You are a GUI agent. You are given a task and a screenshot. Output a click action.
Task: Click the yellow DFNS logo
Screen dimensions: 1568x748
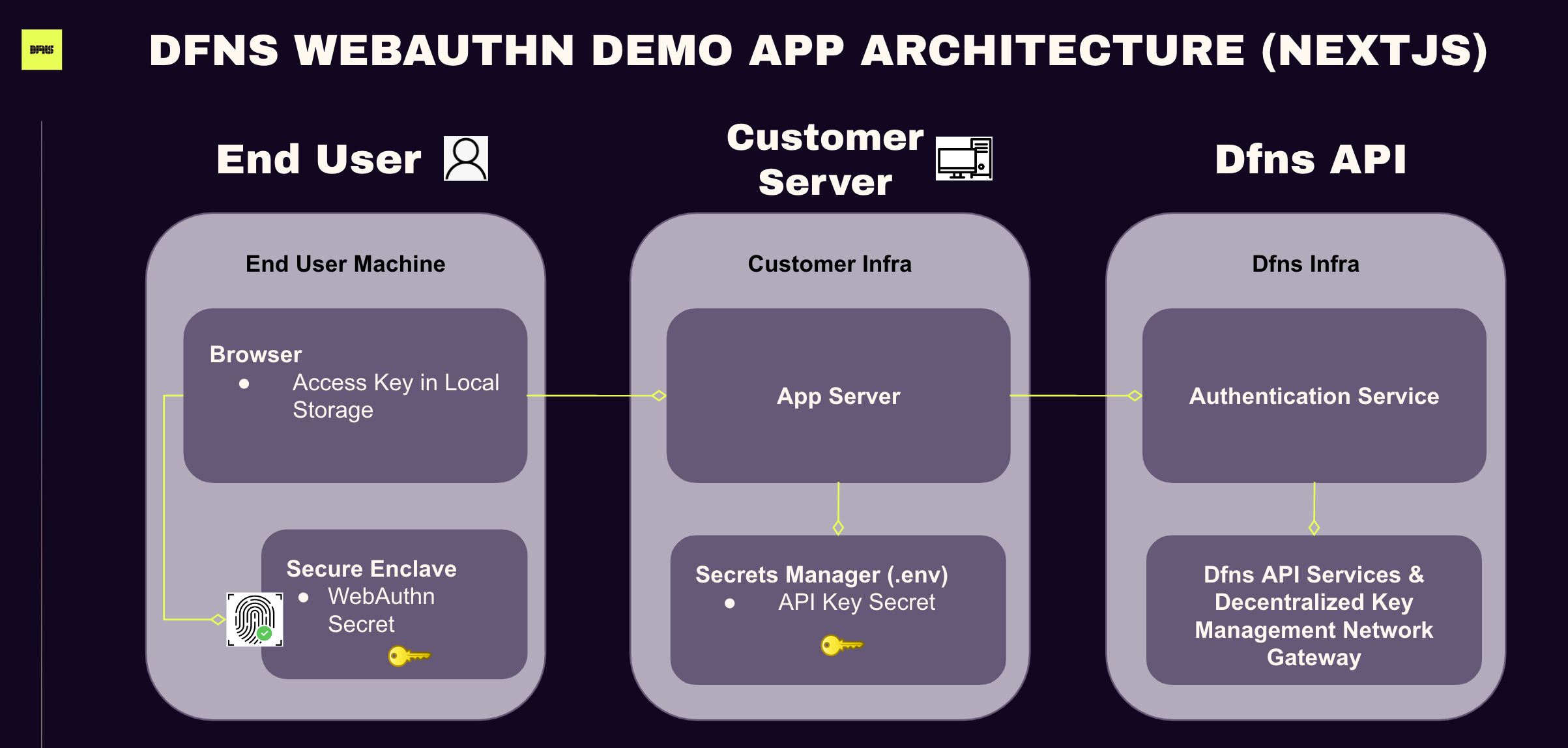(x=42, y=50)
